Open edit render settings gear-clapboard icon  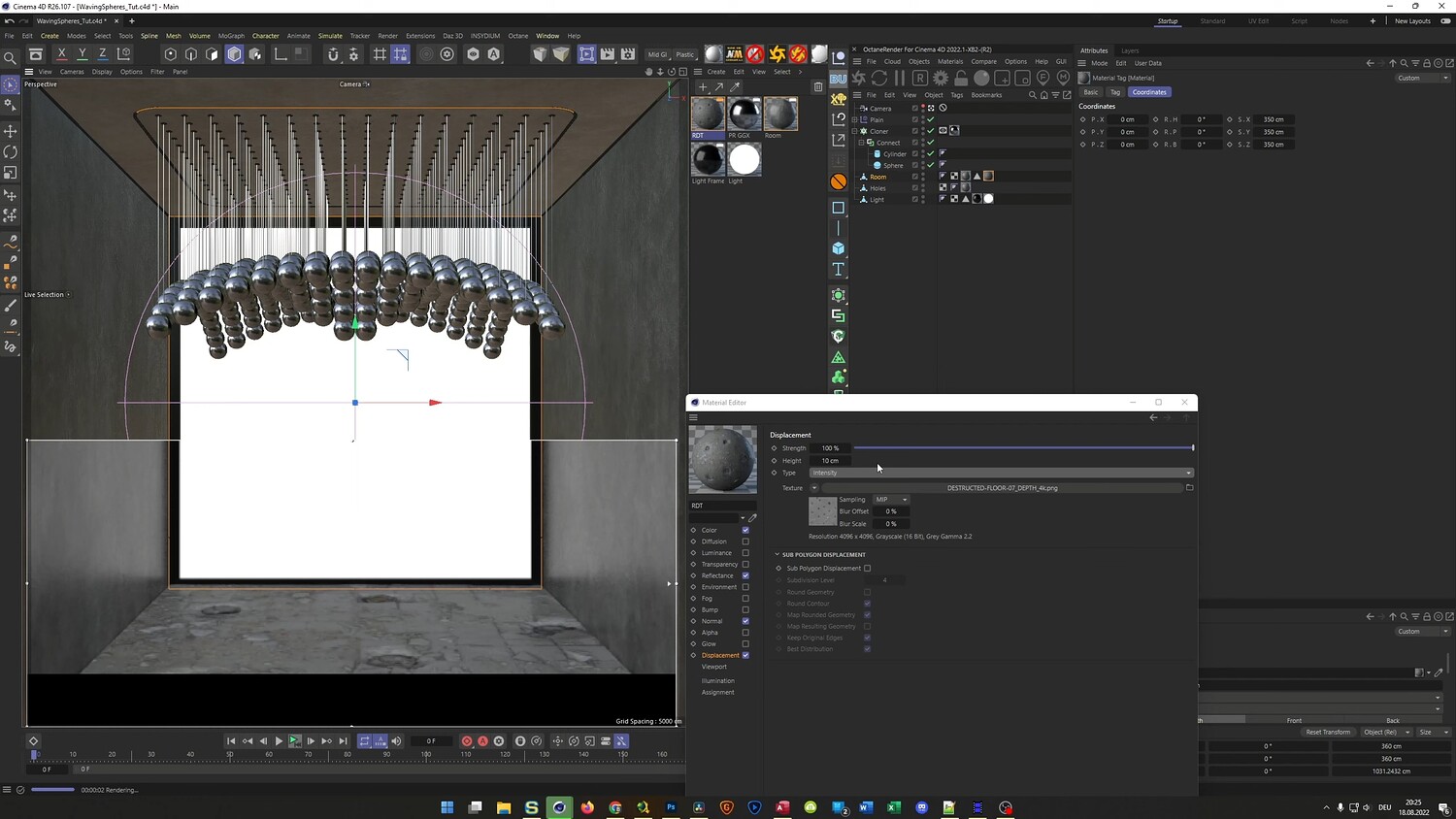pyautogui.click(x=628, y=54)
